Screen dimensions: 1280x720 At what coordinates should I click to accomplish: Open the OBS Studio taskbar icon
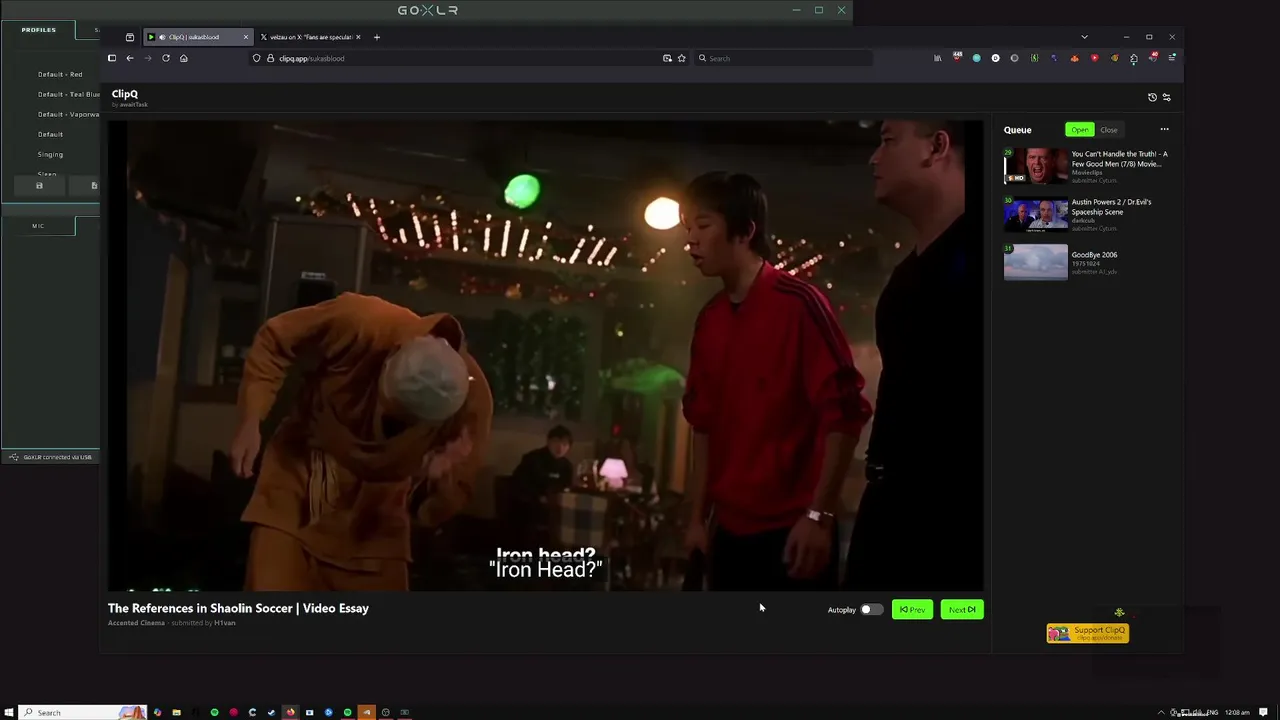pyautogui.click(x=385, y=712)
